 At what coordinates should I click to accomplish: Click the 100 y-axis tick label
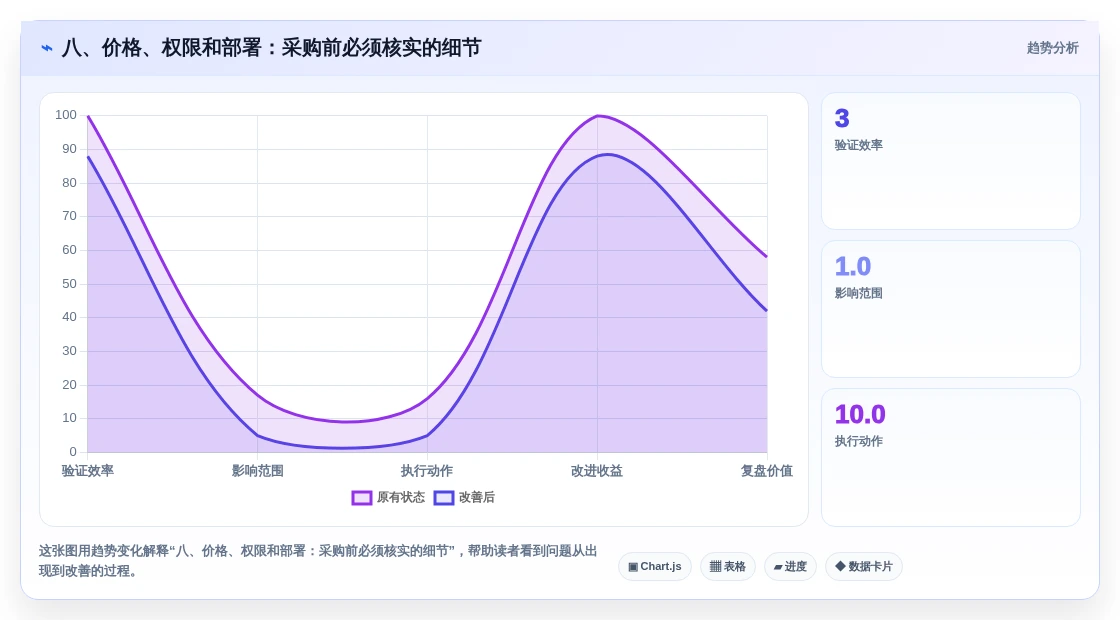(x=66, y=115)
